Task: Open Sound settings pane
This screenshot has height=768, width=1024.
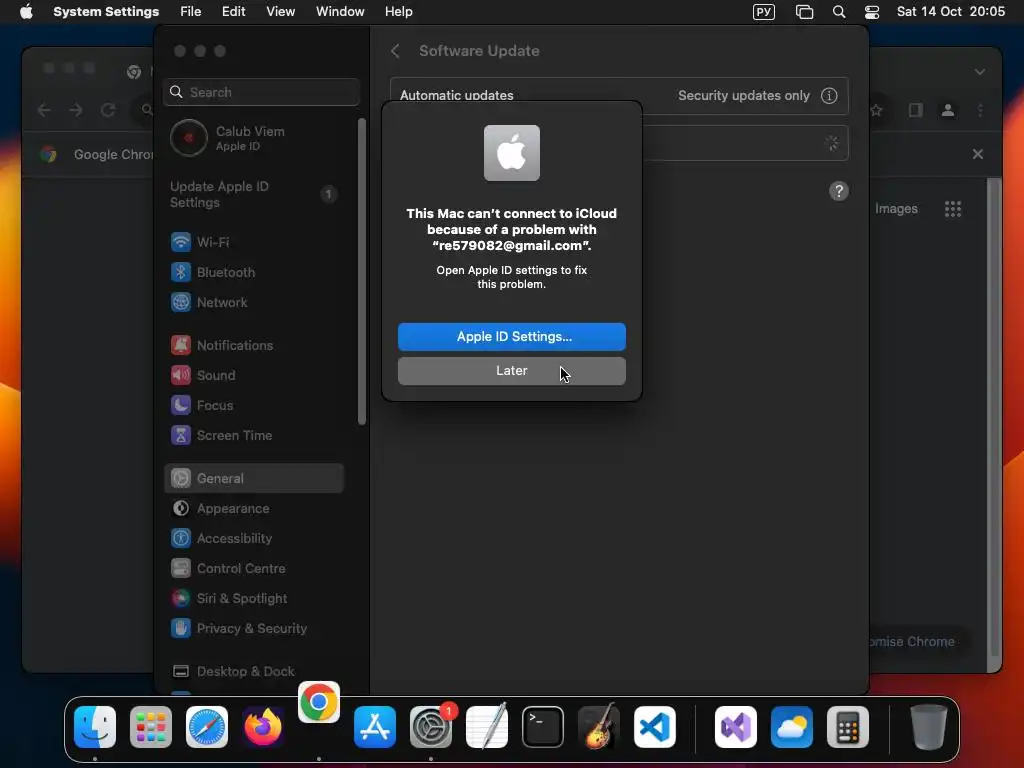Action: click(253, 376)
